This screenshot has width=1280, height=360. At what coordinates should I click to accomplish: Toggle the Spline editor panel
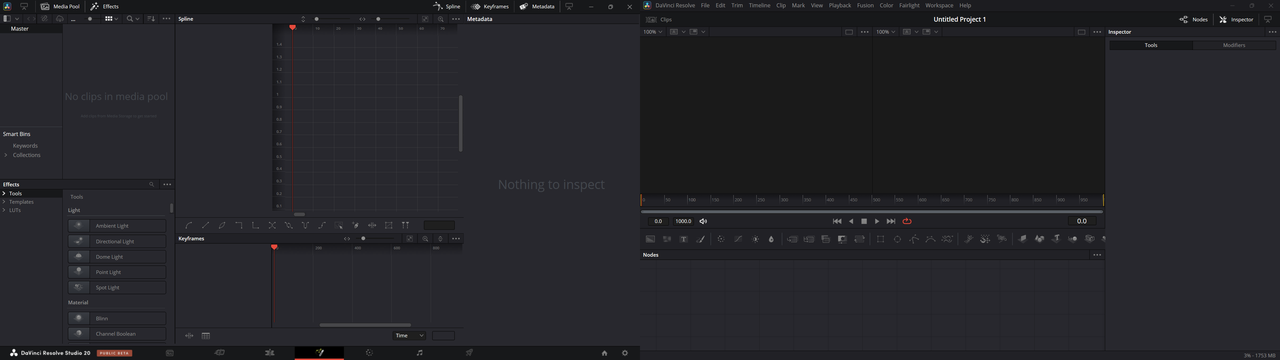coord(446,6)
